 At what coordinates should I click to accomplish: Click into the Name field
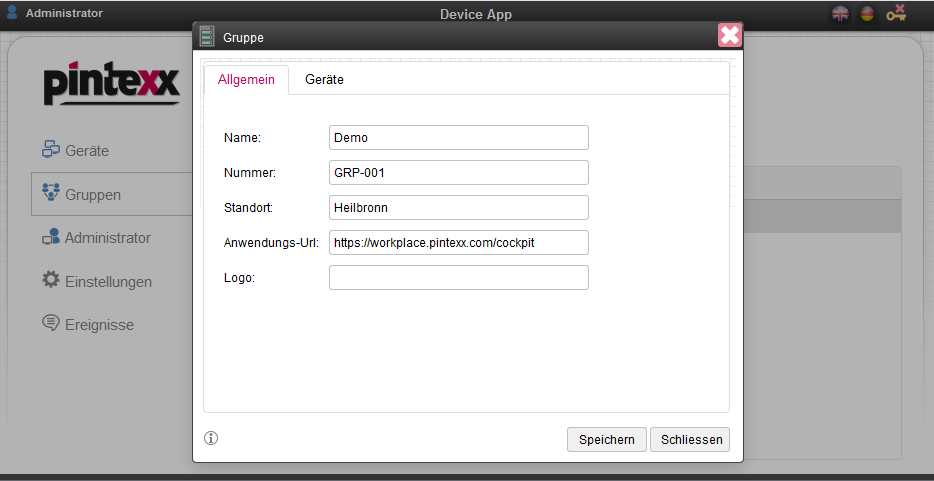click(458, 137)
